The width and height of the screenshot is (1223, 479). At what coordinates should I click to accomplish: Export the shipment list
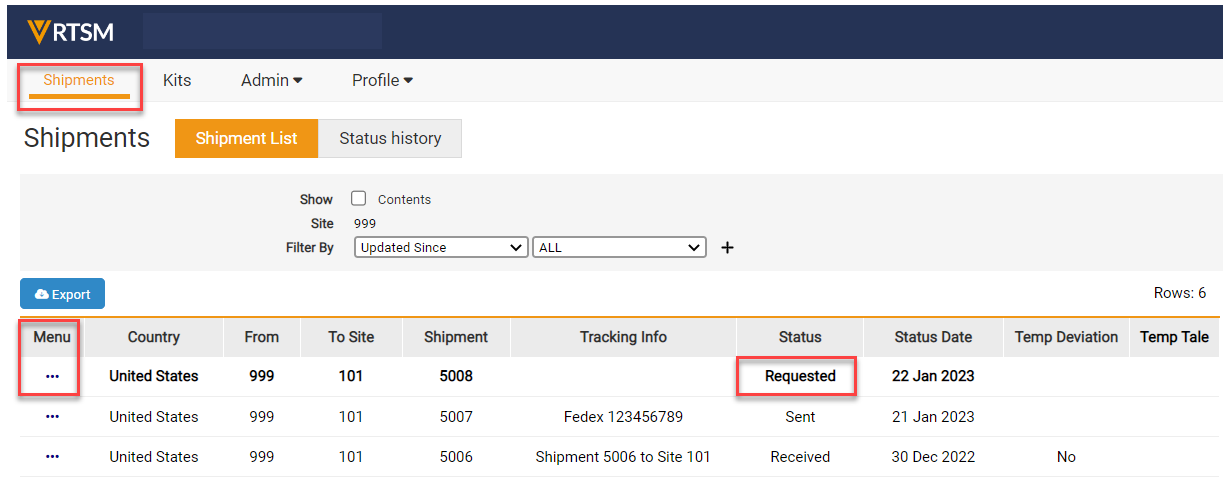(62, 294)
